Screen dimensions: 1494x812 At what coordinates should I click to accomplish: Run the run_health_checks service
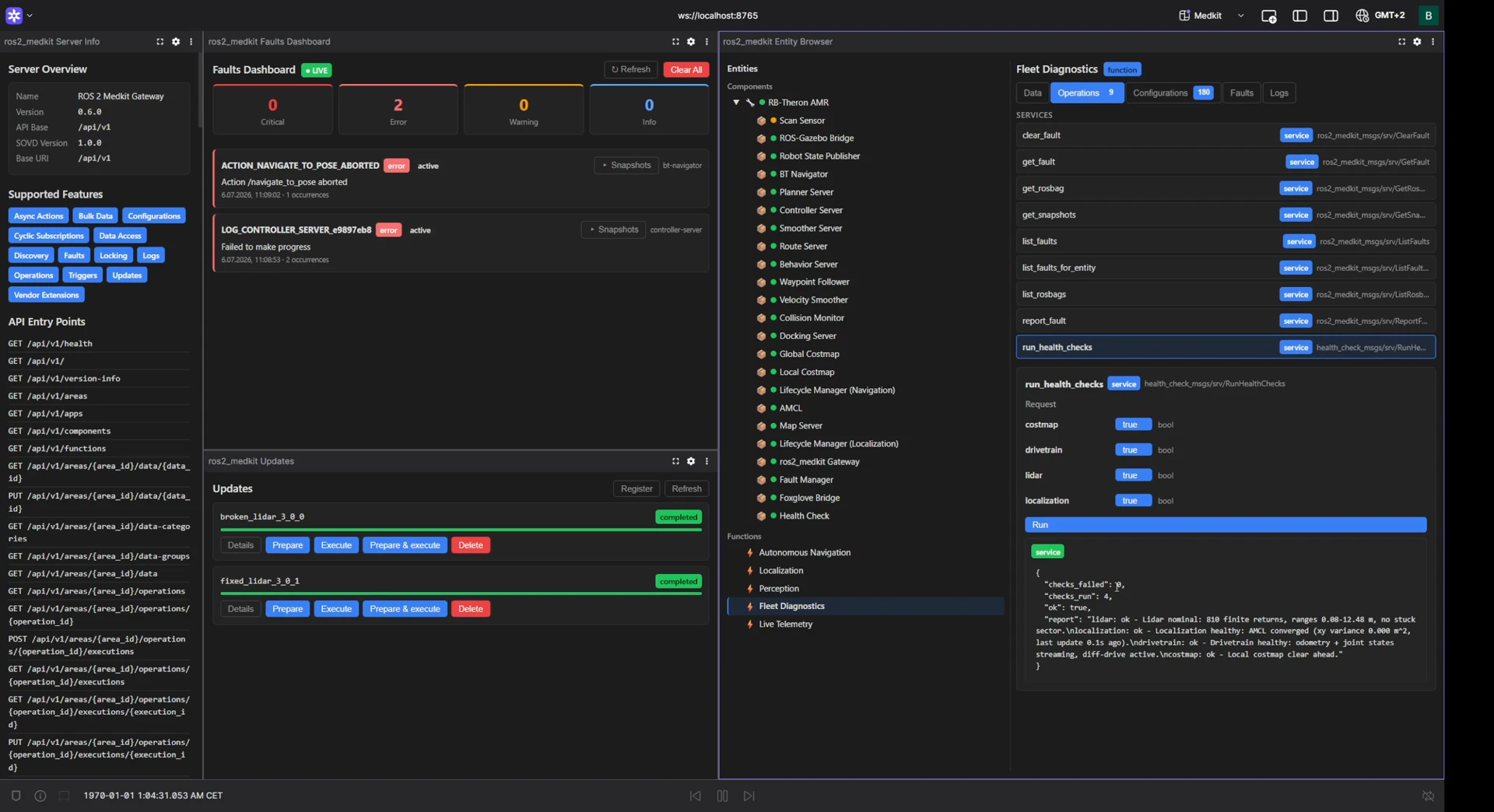coord(1226,525)
